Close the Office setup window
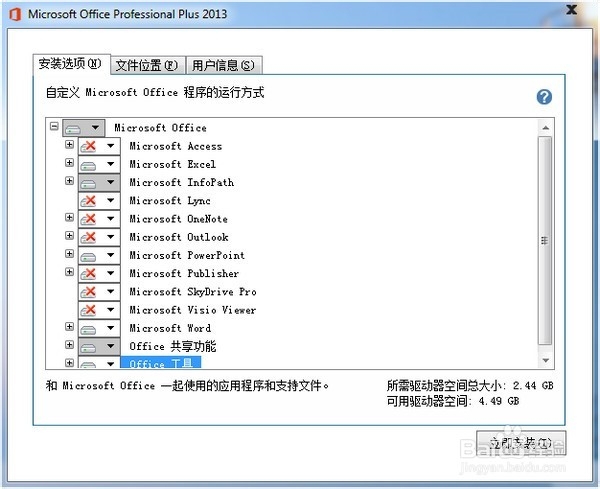Screen dimensions: 600x489 click(x=572, y=10)
